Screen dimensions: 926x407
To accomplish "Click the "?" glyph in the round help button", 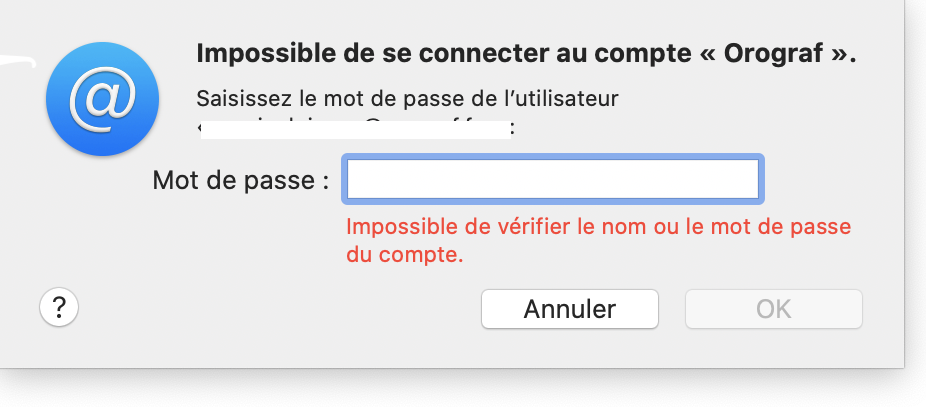I will [59, 307].
